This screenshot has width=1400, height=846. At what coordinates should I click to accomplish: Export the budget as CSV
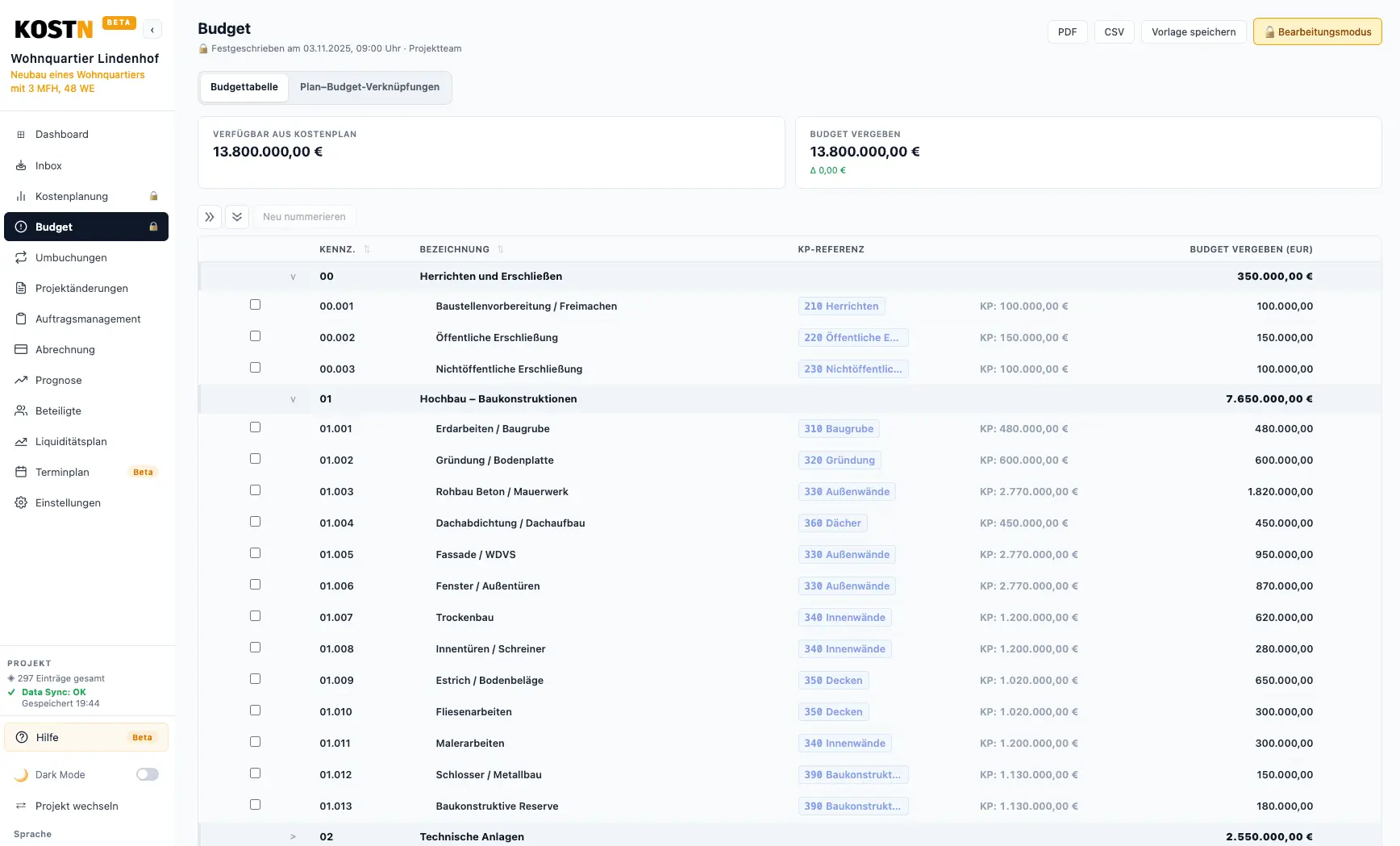(1115, 32)
